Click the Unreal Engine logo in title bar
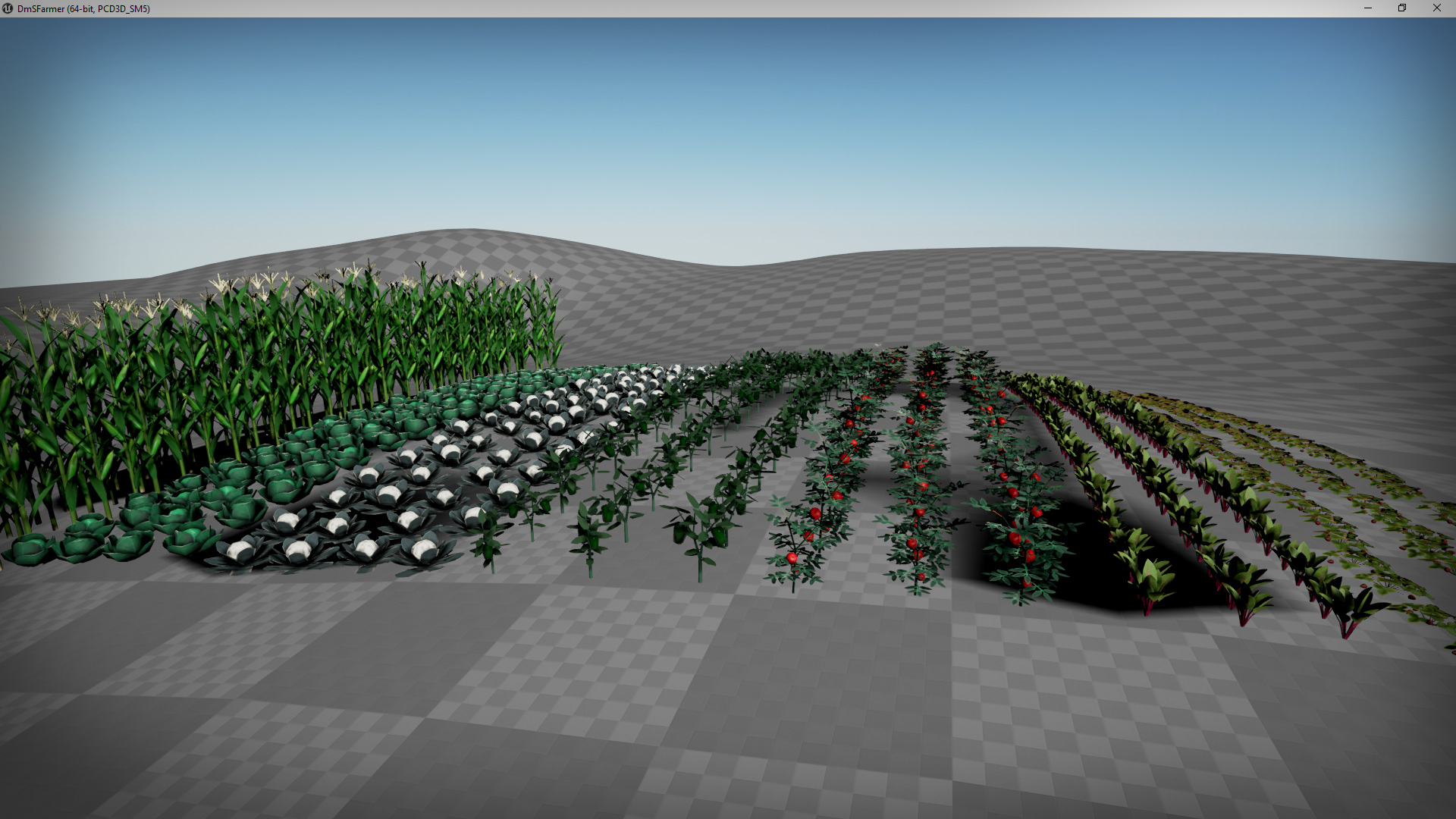The image size is (1456, 819). click(8, 8)
